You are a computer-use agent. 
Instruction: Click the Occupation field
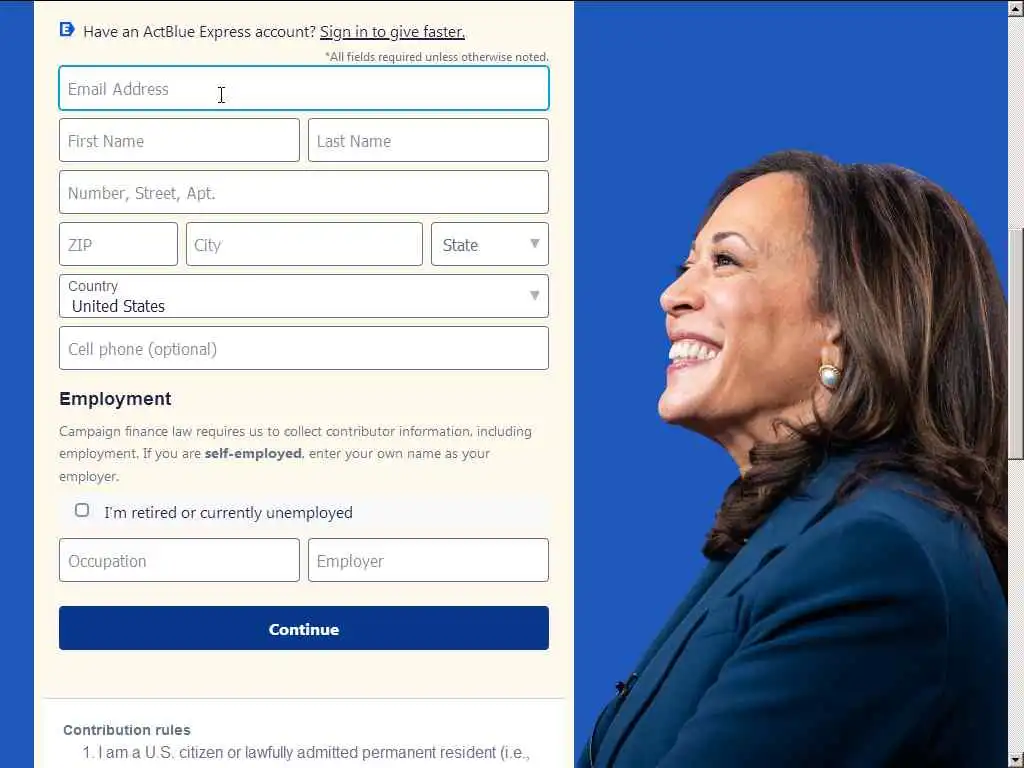[x=179, y=560]
